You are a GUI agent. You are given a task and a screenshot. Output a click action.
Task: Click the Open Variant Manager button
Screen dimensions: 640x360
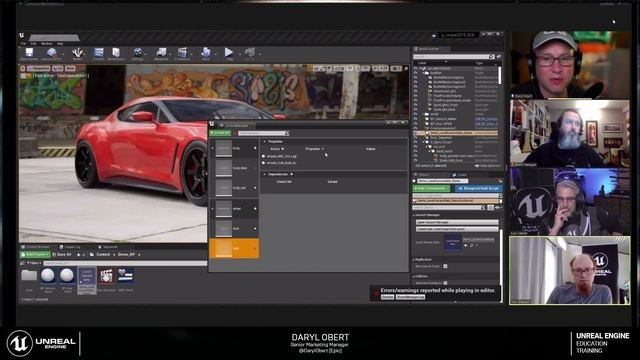457,222
